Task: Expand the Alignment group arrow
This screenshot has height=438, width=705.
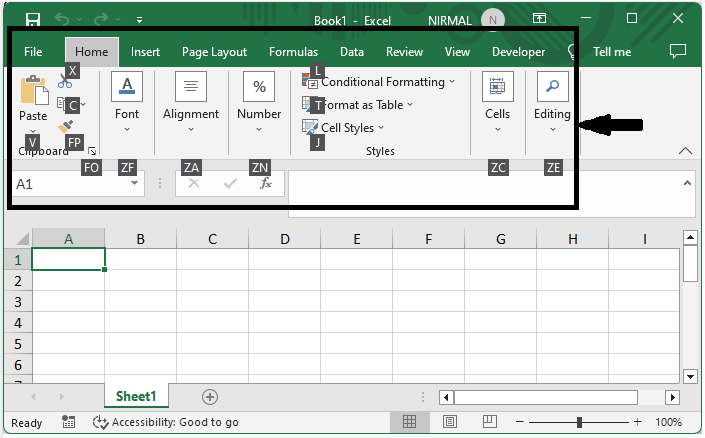Action: pyautogui.click(x=191, y=130)
